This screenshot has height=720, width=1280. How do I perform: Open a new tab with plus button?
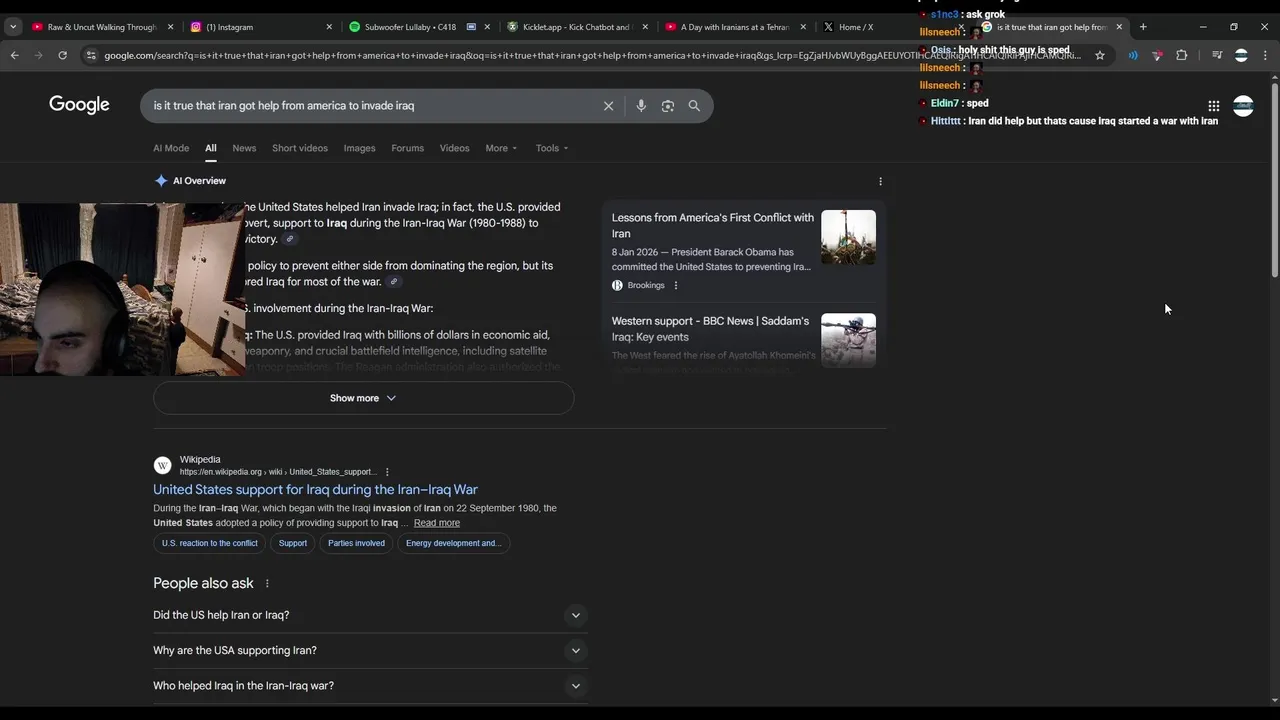[x=1143, y=27]
